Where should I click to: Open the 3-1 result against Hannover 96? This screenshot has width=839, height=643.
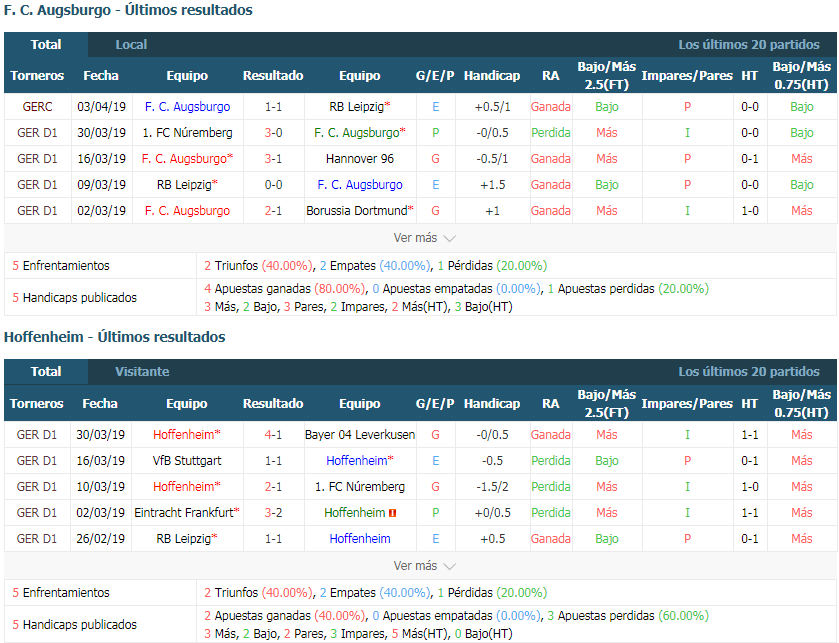(273, 159)
